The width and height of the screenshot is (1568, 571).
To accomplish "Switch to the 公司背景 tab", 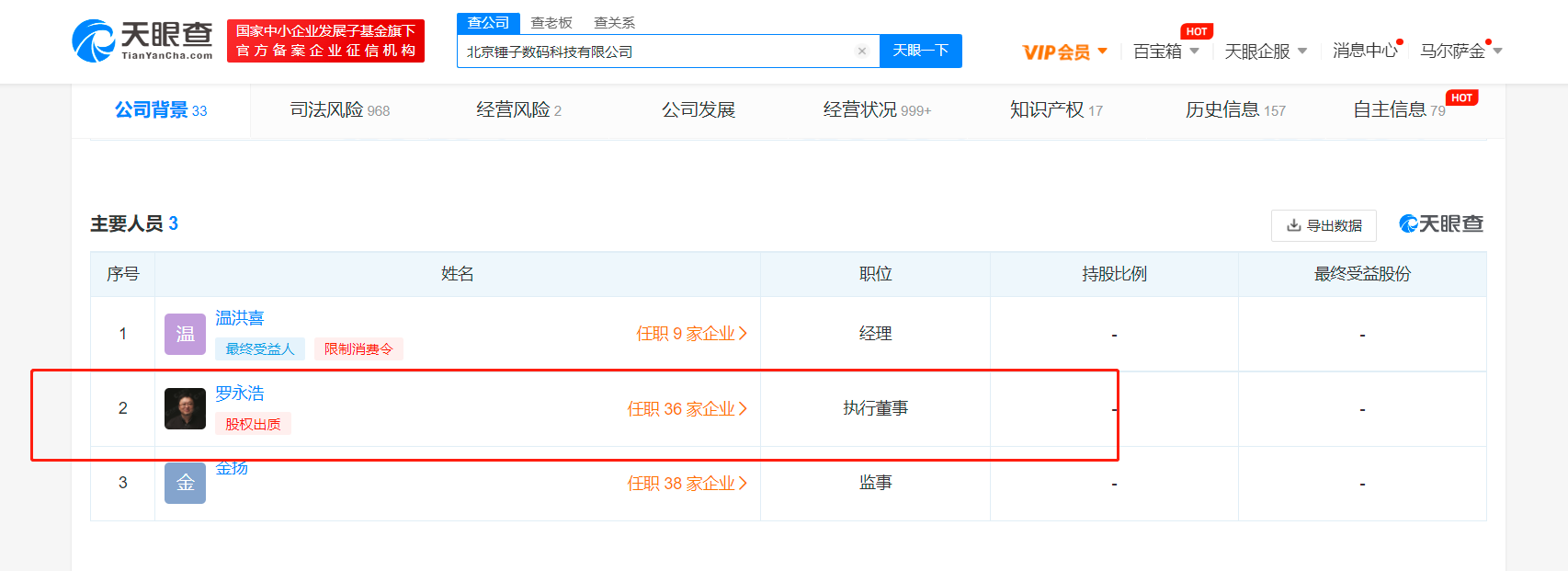I will [161, 110].
